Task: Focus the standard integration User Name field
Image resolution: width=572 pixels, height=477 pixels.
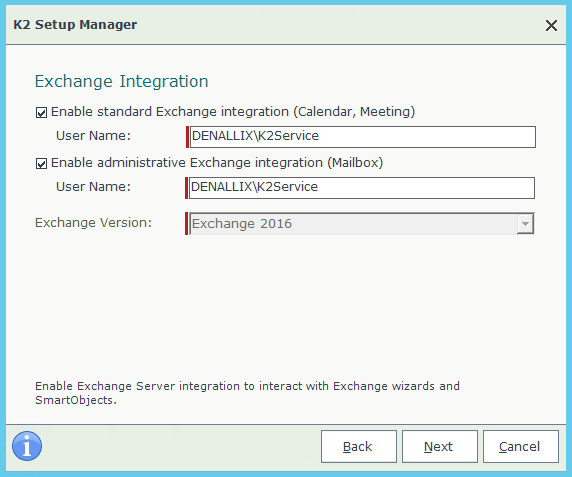Action: pos(363,137)
